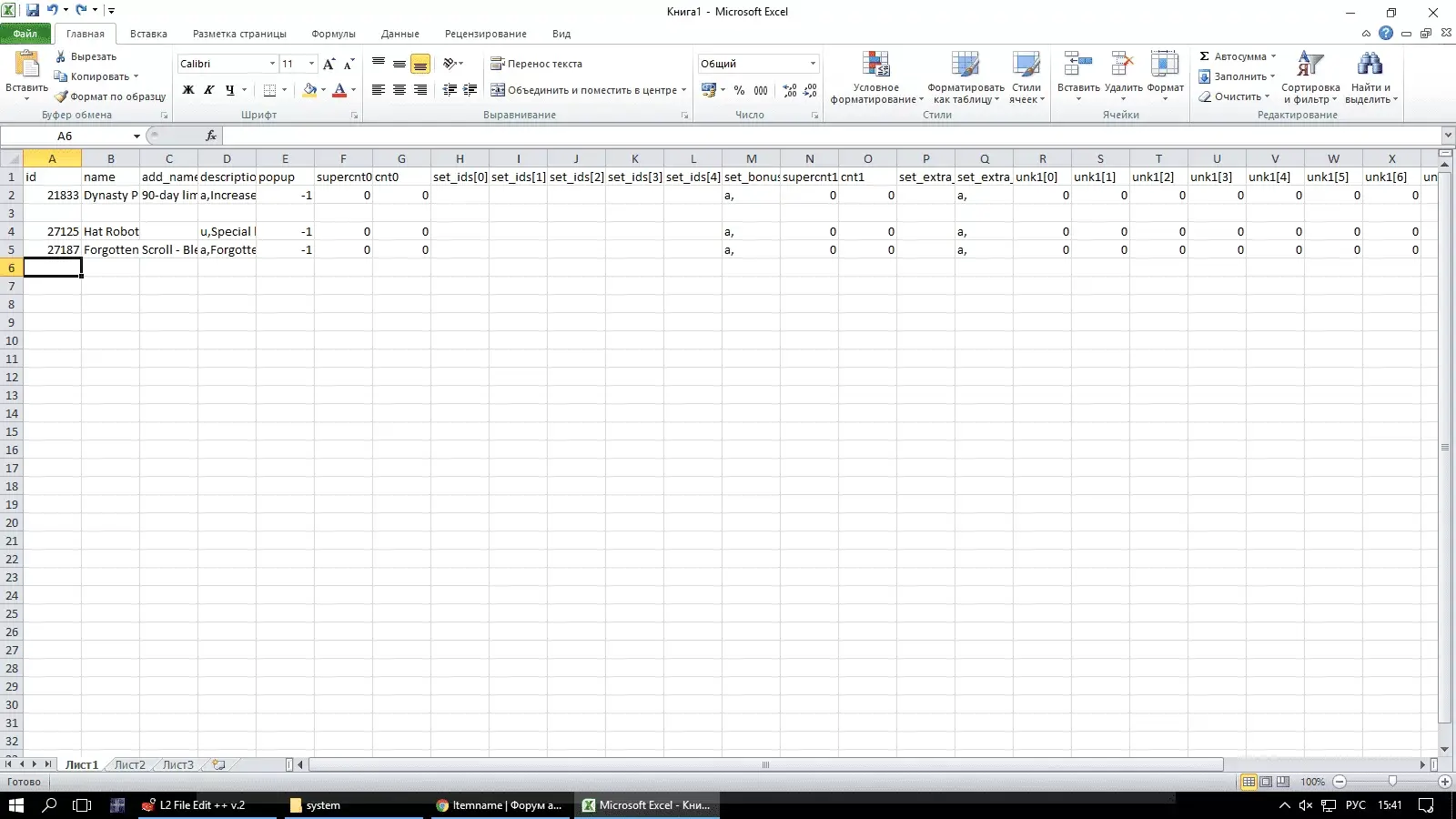1456x819 pixels.
Task: Click the Format Painter (Формат по образцу) brush
Action: [x=61, y=96]
